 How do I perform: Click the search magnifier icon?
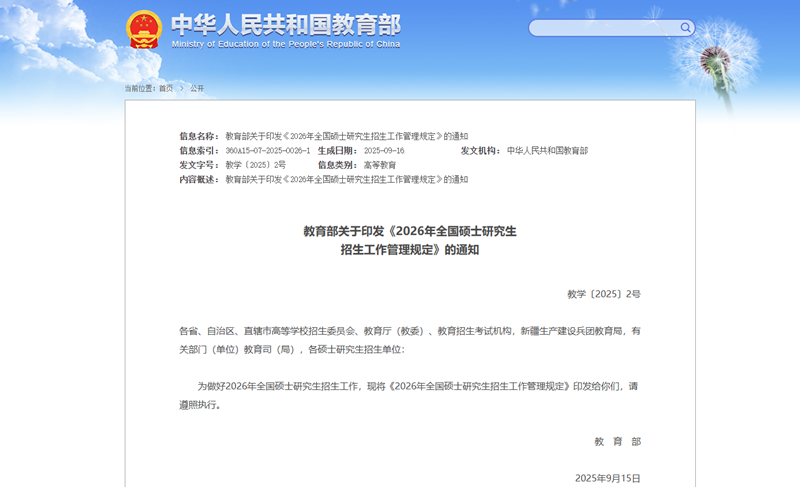(x=686, y=28)
